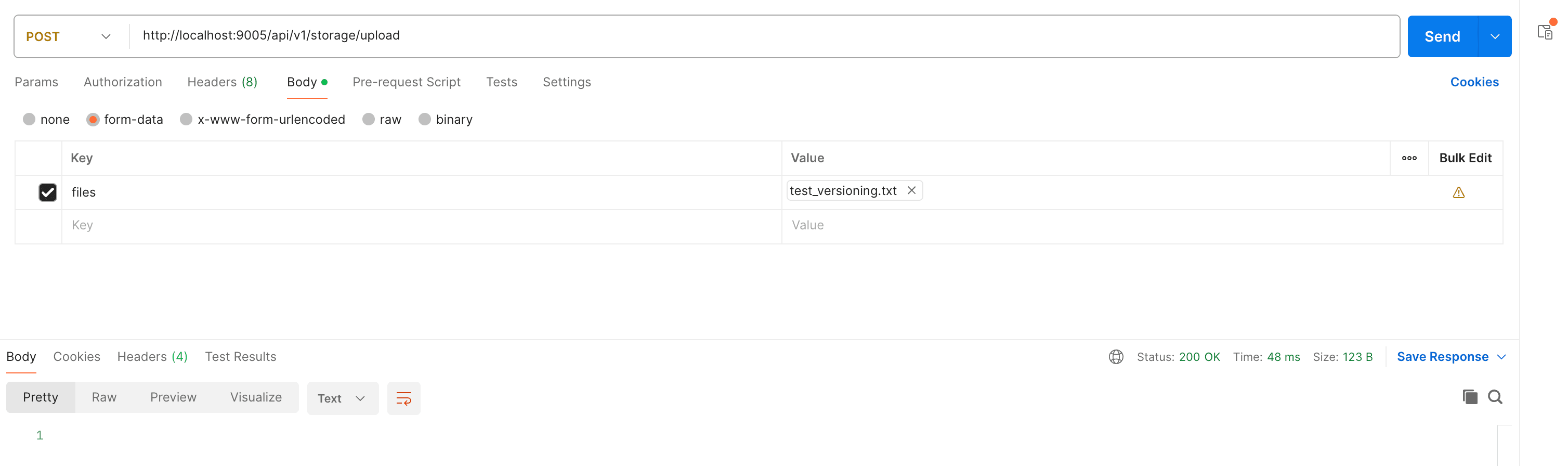Viewport: 1568px width, 466px height.
Task: Click the word wrap lines icon
Action: point(403,398)
